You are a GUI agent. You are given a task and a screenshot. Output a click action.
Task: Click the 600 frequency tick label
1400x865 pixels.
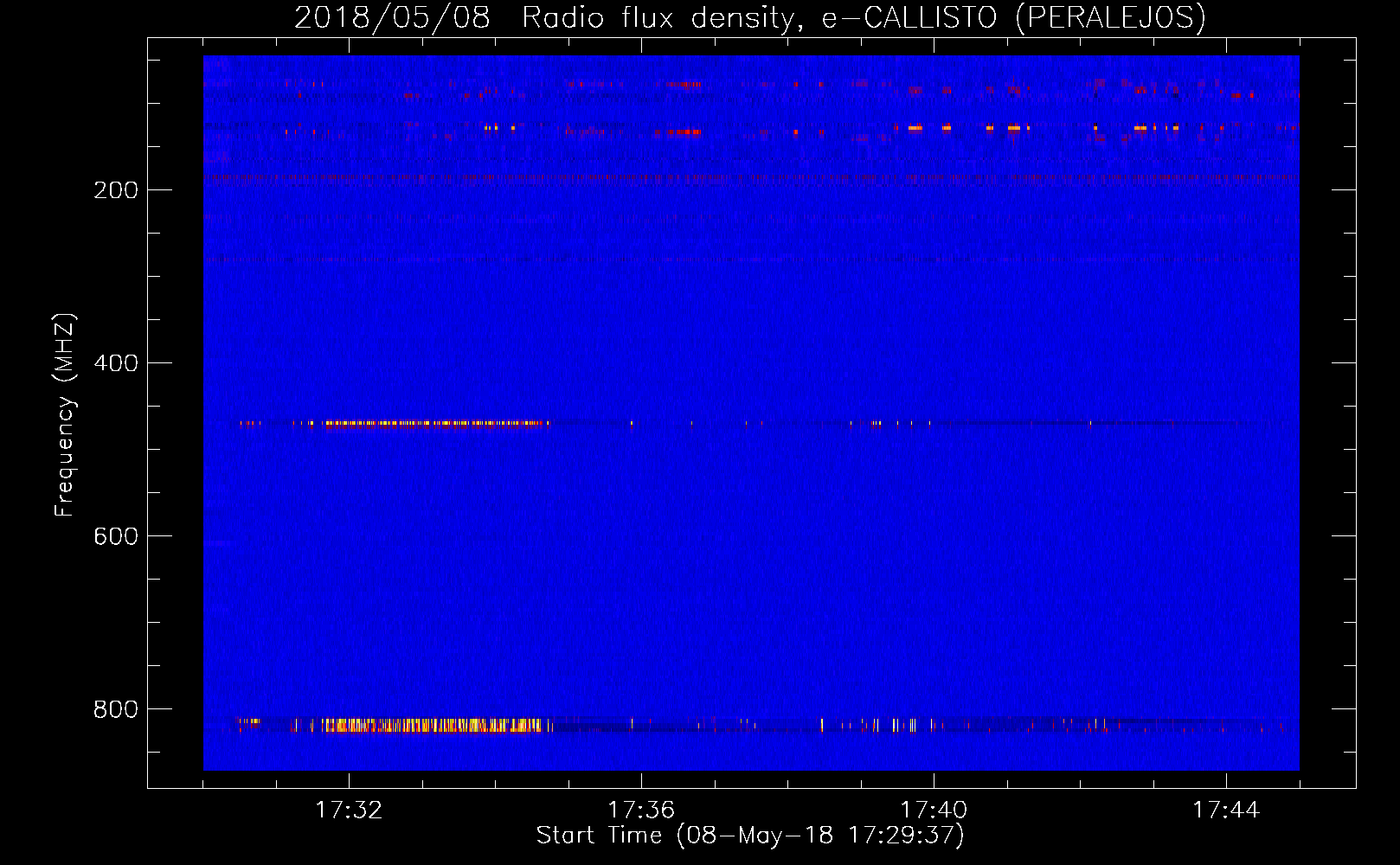tap(116, 536)
